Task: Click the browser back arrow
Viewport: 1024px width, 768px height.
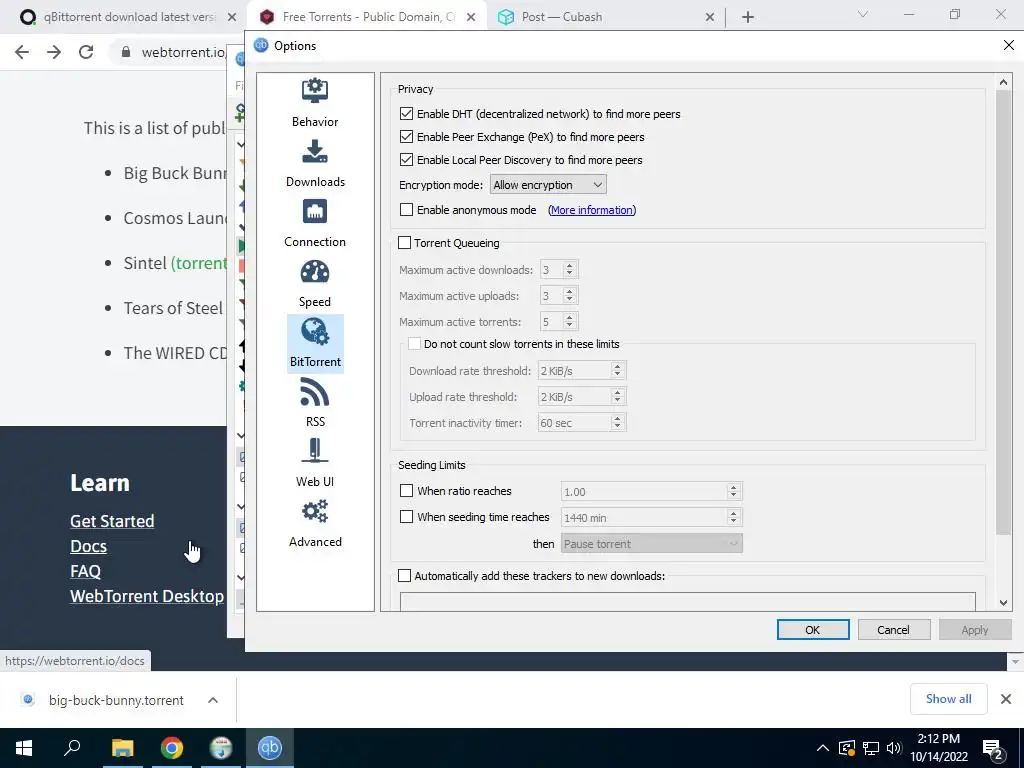Action: [22, 52]
